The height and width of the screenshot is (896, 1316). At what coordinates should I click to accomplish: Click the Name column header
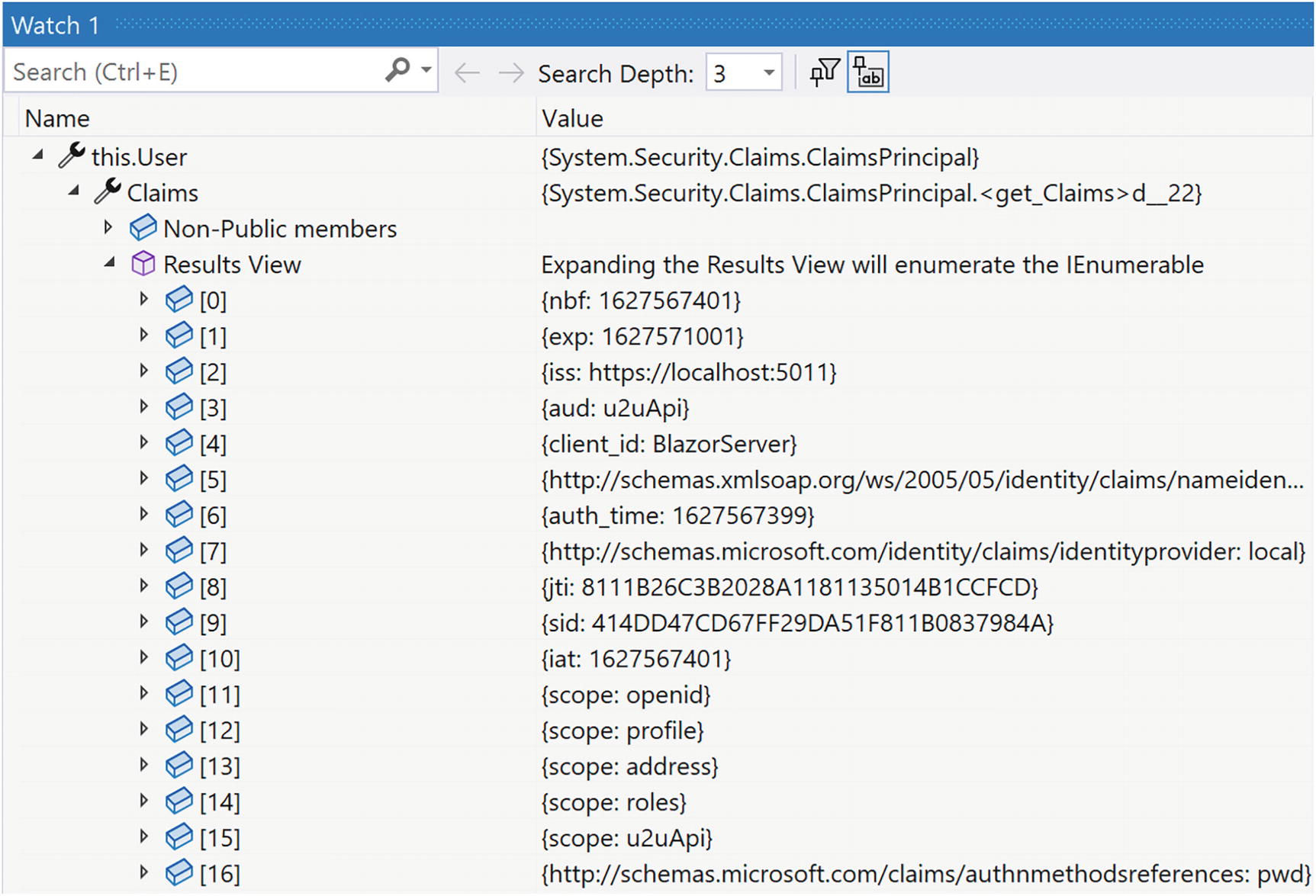[x=57, y=118]
